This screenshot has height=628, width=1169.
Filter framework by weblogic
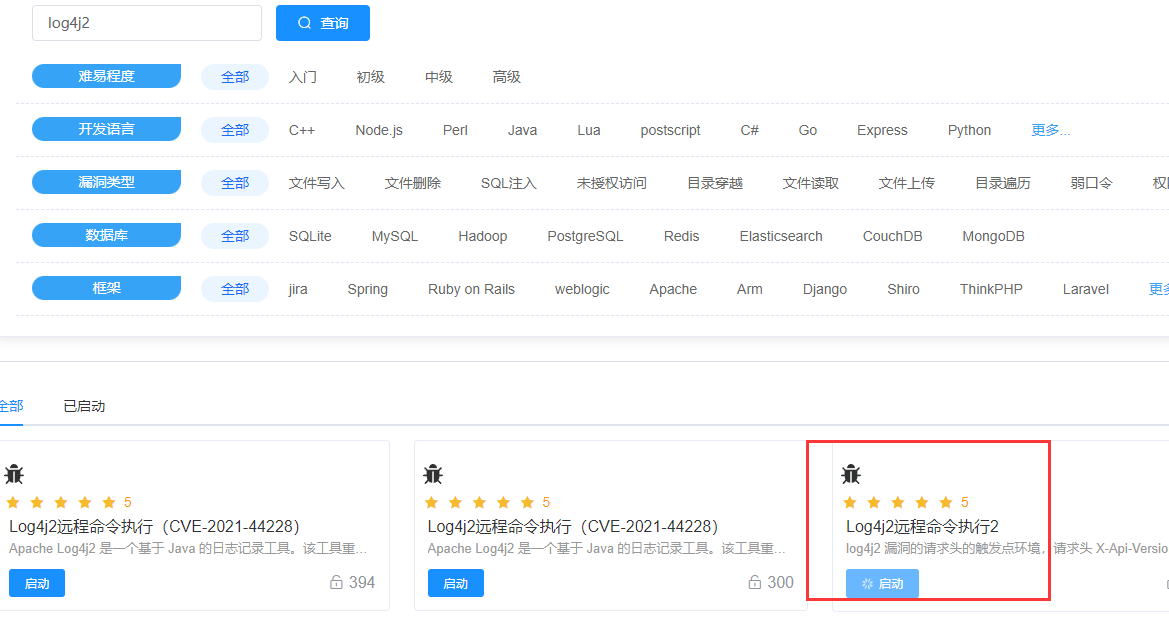pyautogui.click(x=582, y=289)
